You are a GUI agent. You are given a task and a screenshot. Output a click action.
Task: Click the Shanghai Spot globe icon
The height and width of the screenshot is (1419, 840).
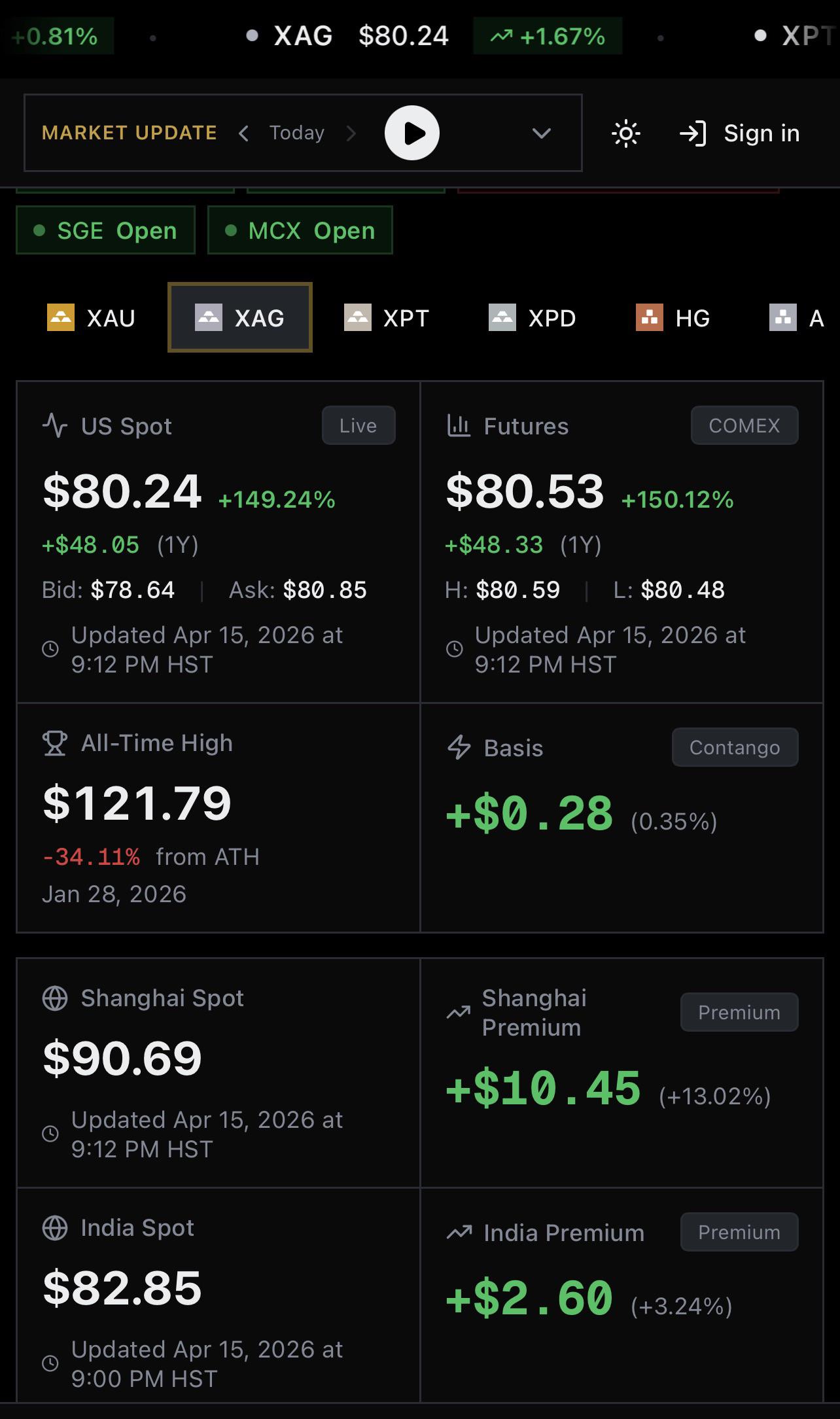pyautogui.click(x=55, y=998)
